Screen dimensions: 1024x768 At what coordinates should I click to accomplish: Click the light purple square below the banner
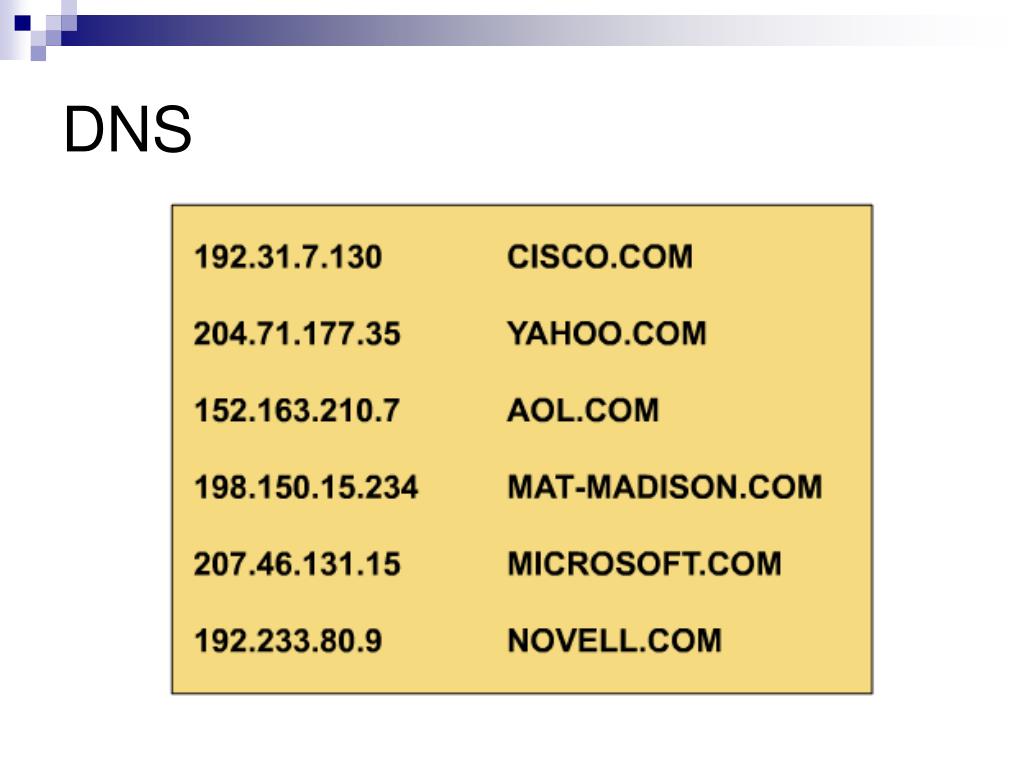(39, 53)
